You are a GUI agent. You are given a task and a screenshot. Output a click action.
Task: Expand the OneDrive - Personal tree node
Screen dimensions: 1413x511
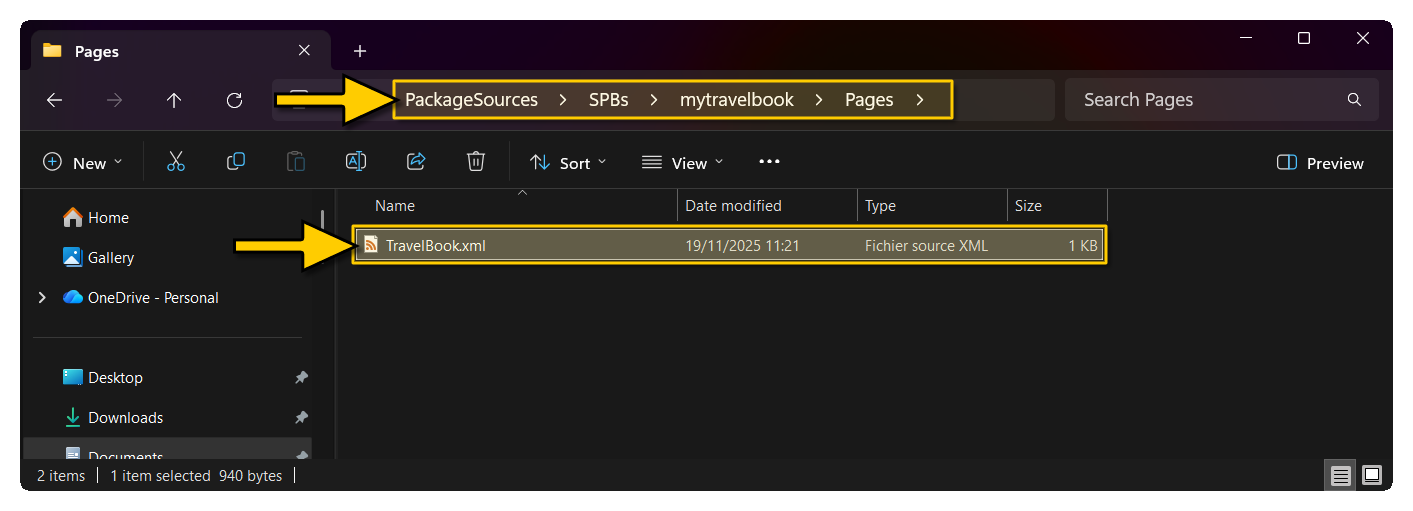coord(42,298)
